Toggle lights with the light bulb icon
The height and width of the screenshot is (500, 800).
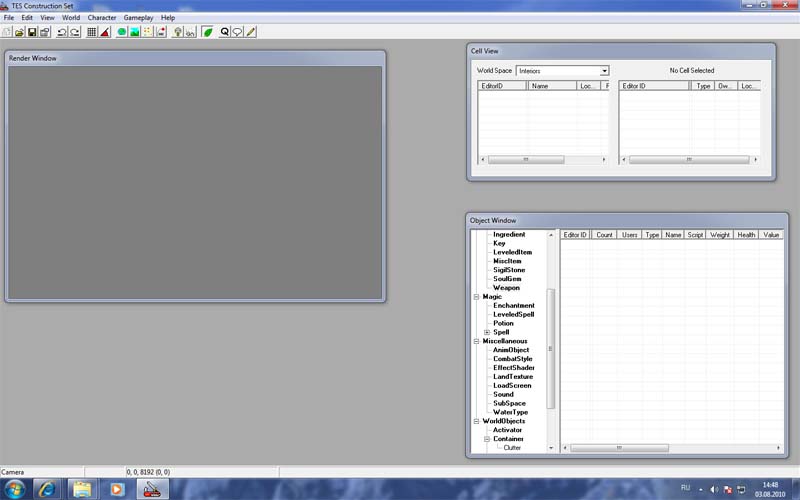pyautogui.click(x=178, y=32)
